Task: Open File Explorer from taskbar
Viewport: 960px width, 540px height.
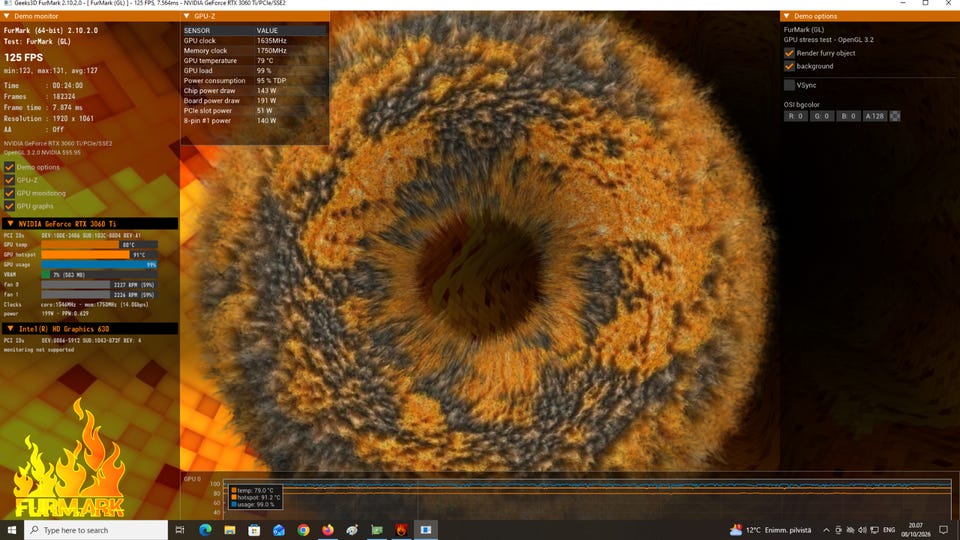Action: 230,530
